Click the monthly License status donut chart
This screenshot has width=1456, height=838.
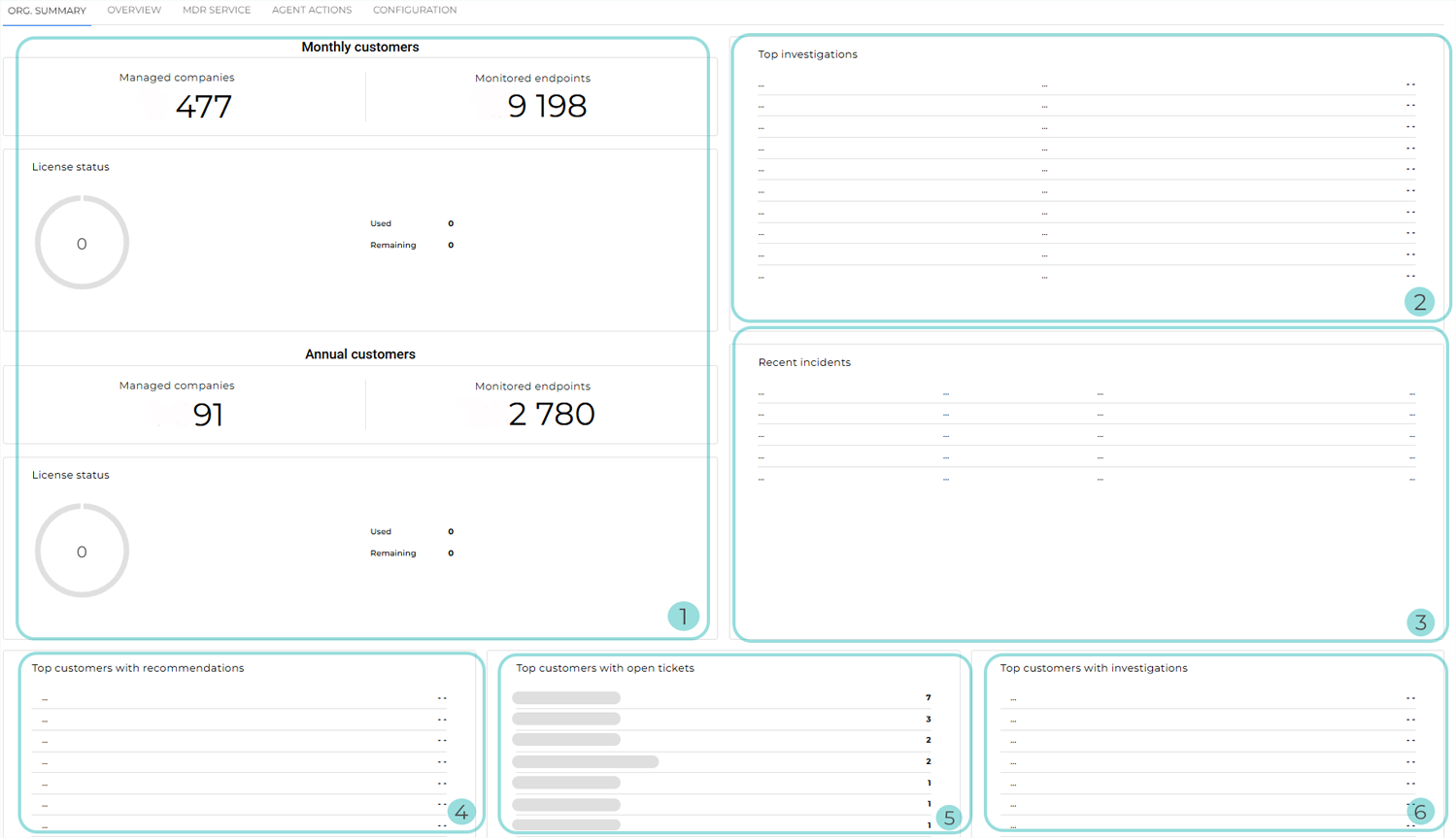82,241
